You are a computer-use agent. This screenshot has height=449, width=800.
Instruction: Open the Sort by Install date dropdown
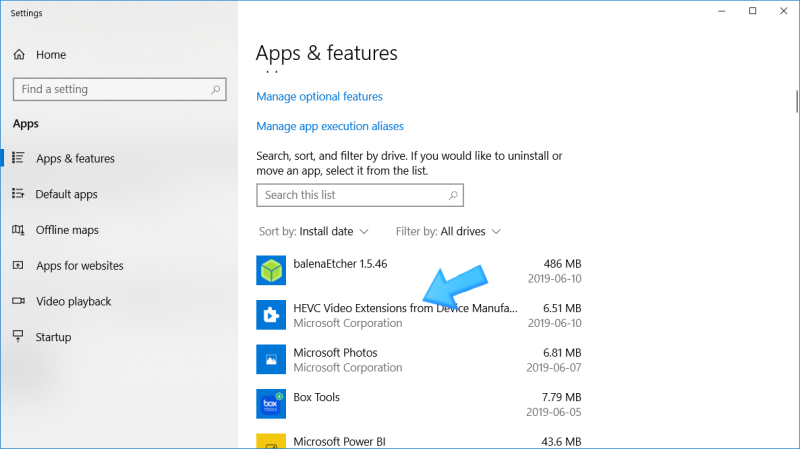pos(313,232)
